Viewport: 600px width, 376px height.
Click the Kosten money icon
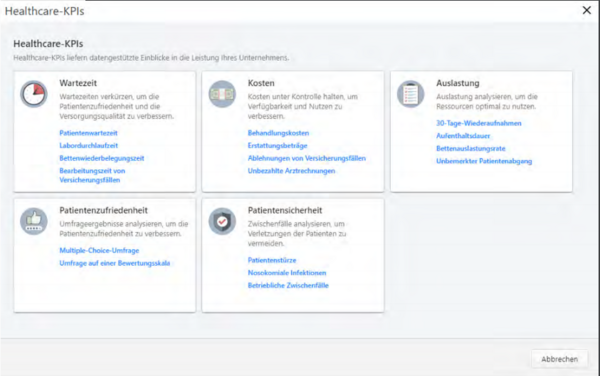(x=222, y=94)
